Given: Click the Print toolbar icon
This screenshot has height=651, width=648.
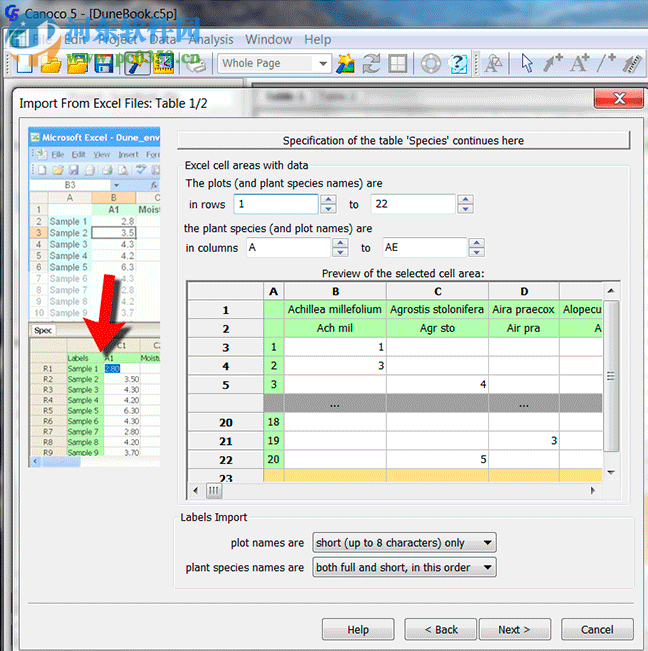Looking at the screenshot, I should click(195, 64).
